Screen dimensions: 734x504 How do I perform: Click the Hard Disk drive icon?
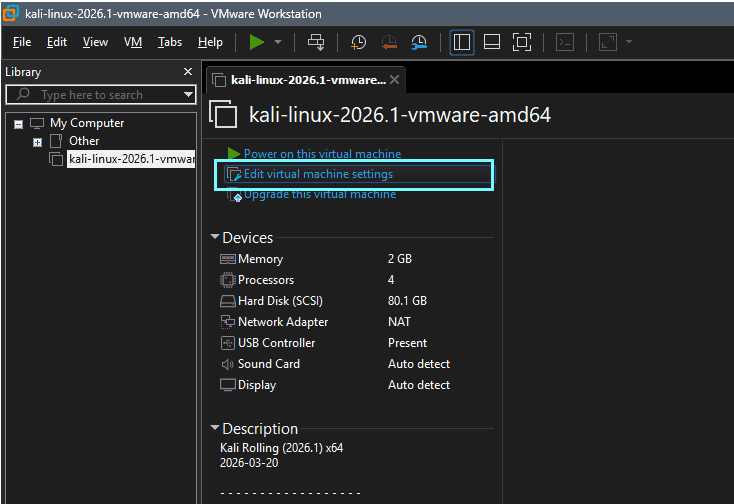click(228, 301)
